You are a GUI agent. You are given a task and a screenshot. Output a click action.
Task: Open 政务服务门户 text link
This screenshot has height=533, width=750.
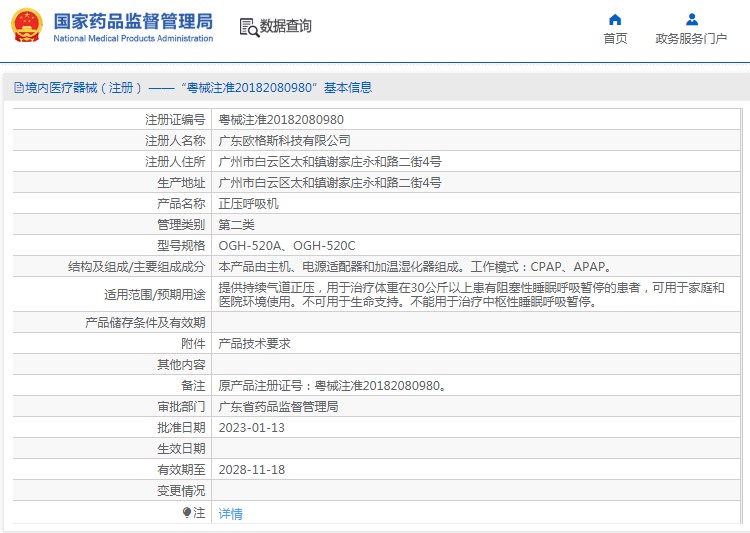pos(691,39)
